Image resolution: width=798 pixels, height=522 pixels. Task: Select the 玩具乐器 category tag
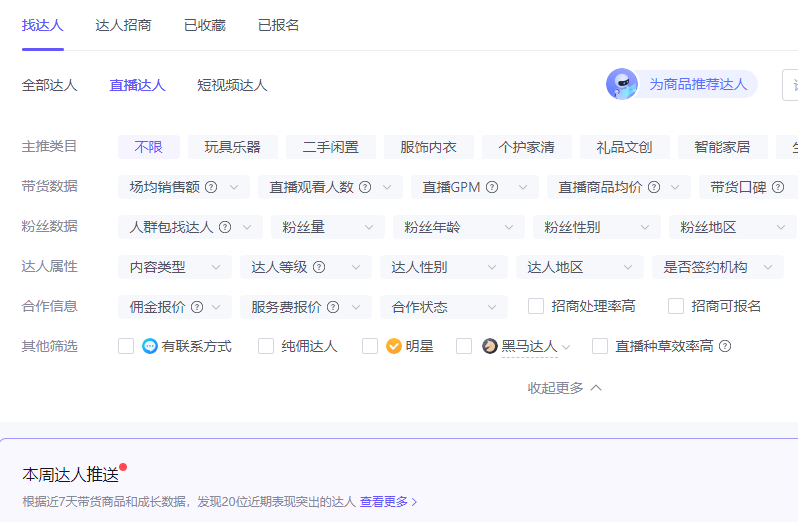[233, 147]
